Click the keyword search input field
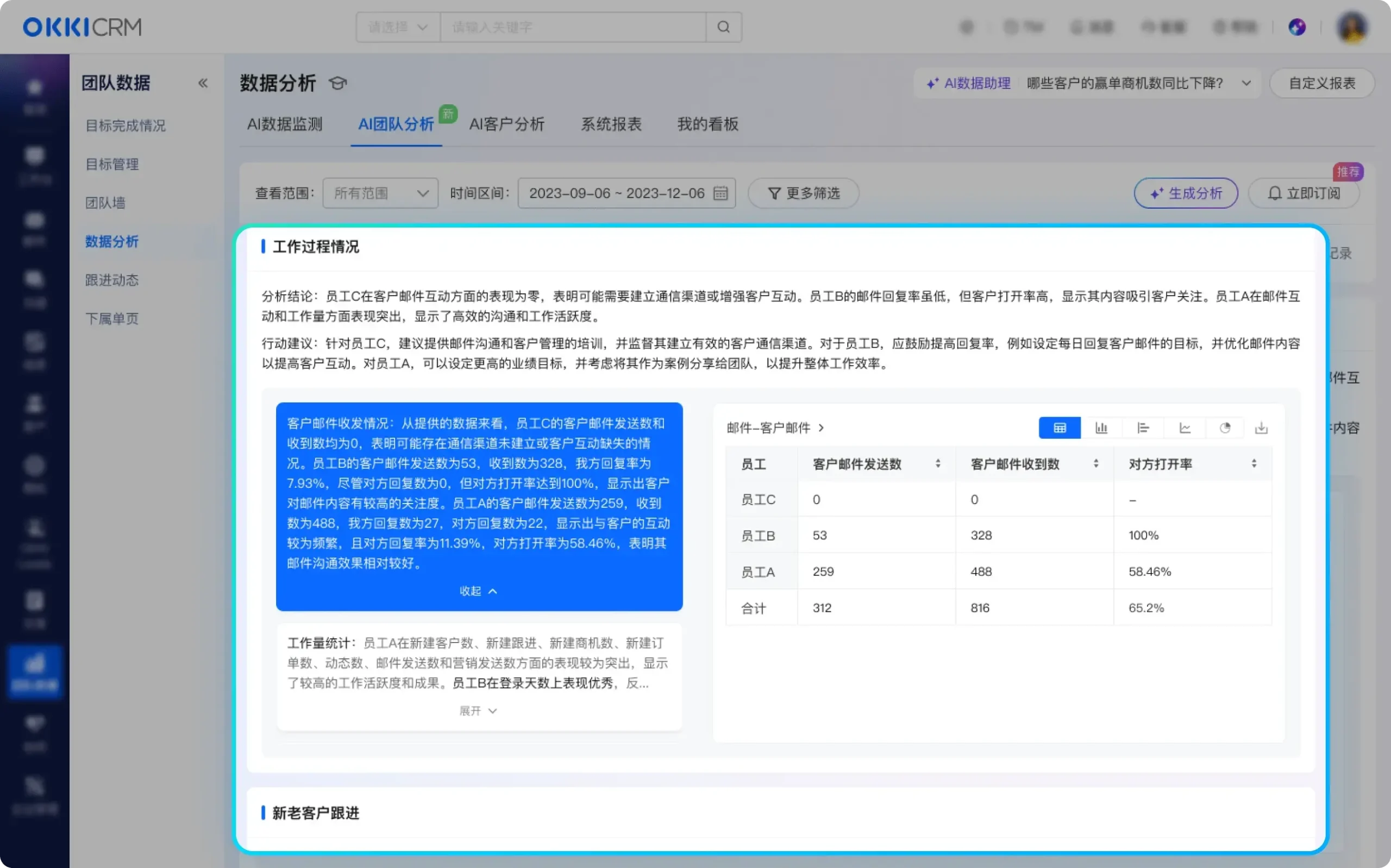Viewport: 1391px width, 868px height. 573,27
